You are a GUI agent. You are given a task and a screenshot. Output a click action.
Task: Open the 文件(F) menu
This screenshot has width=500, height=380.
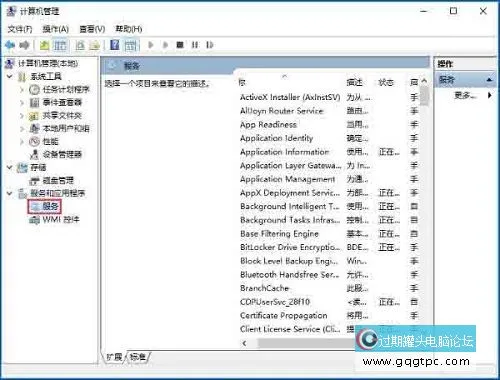tap(20, 29)
